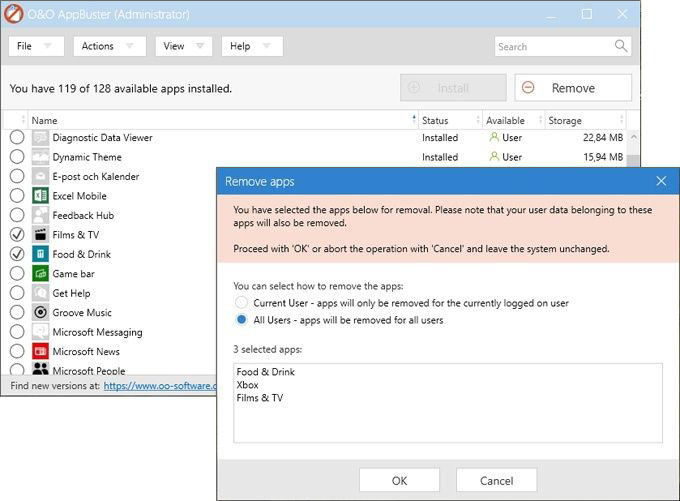
Task: Click Cancel in Remove apps dialog
Action: point(496,480)
